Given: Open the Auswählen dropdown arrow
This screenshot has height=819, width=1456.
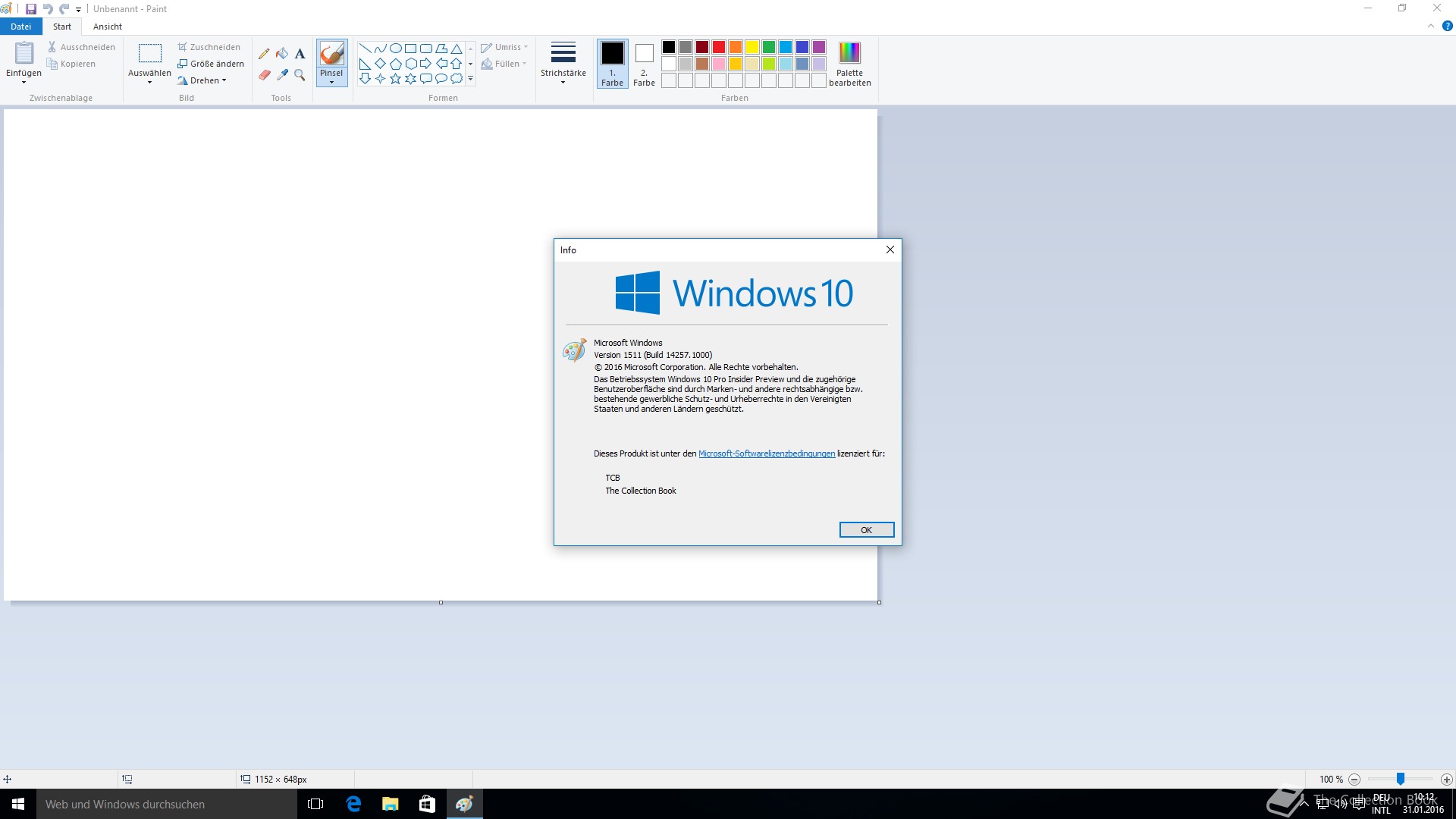Looking at the screenshot, I should click(149, 82).
